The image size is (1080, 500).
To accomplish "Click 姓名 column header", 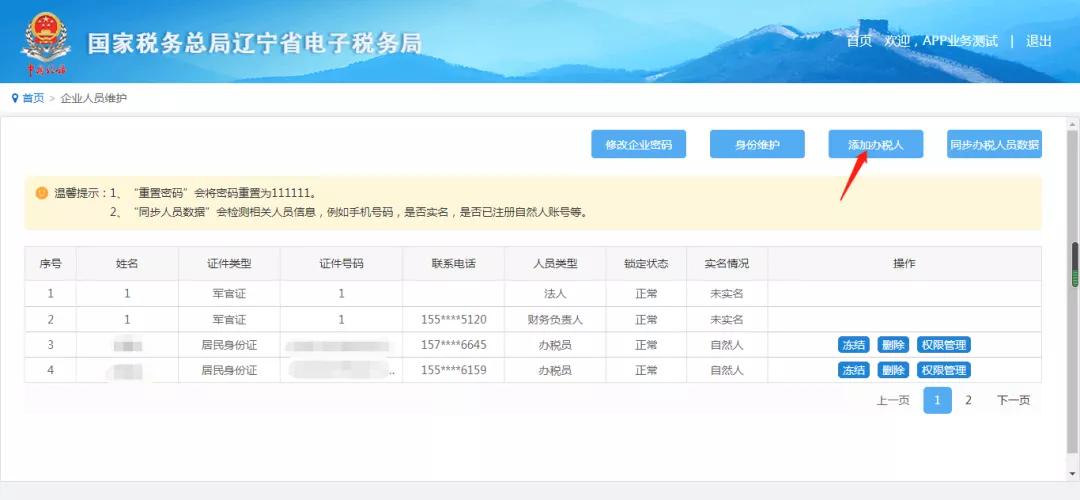I will (127, 264).
